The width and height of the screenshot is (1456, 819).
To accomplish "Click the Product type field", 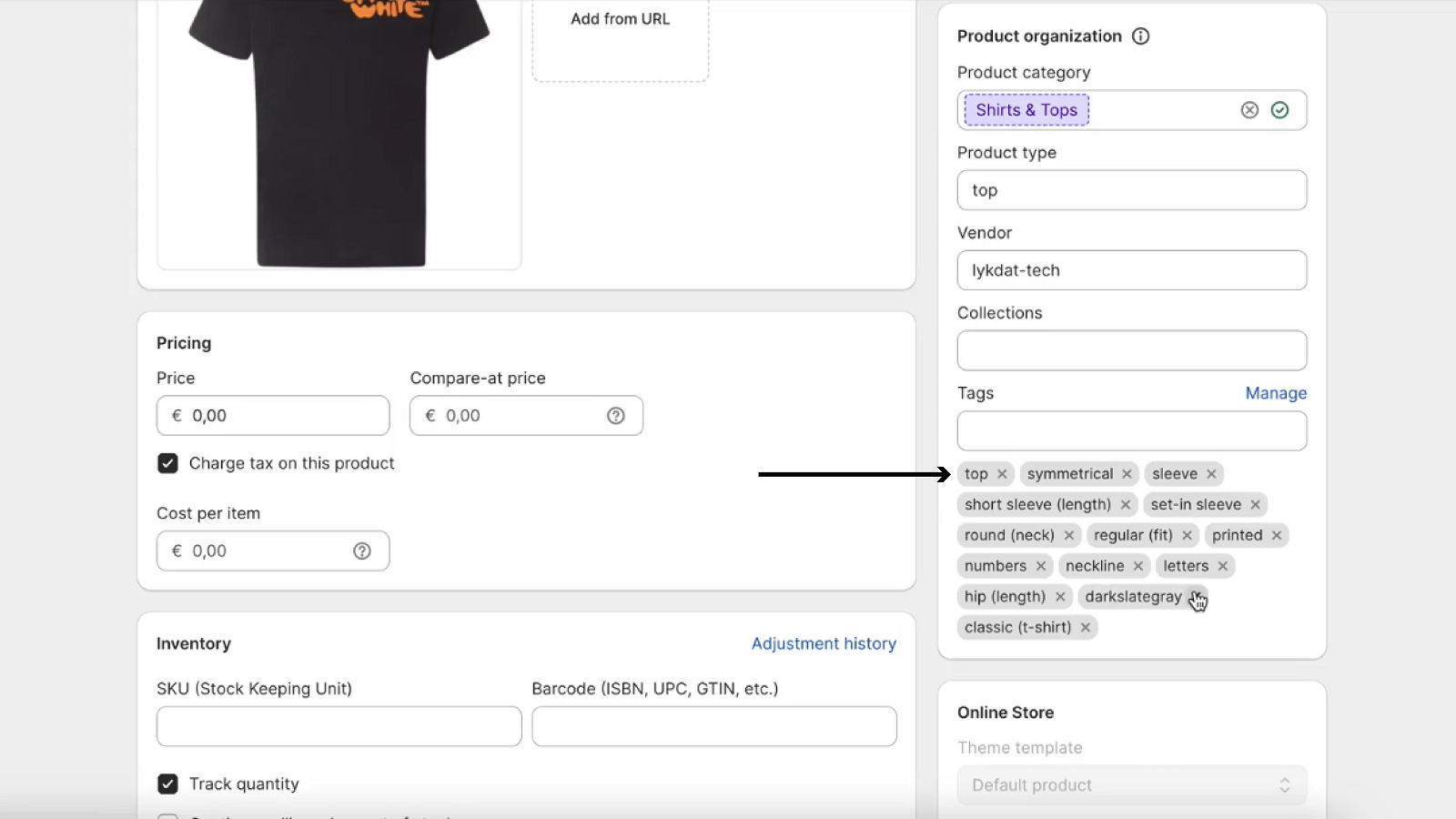I will click(1132, 190).
